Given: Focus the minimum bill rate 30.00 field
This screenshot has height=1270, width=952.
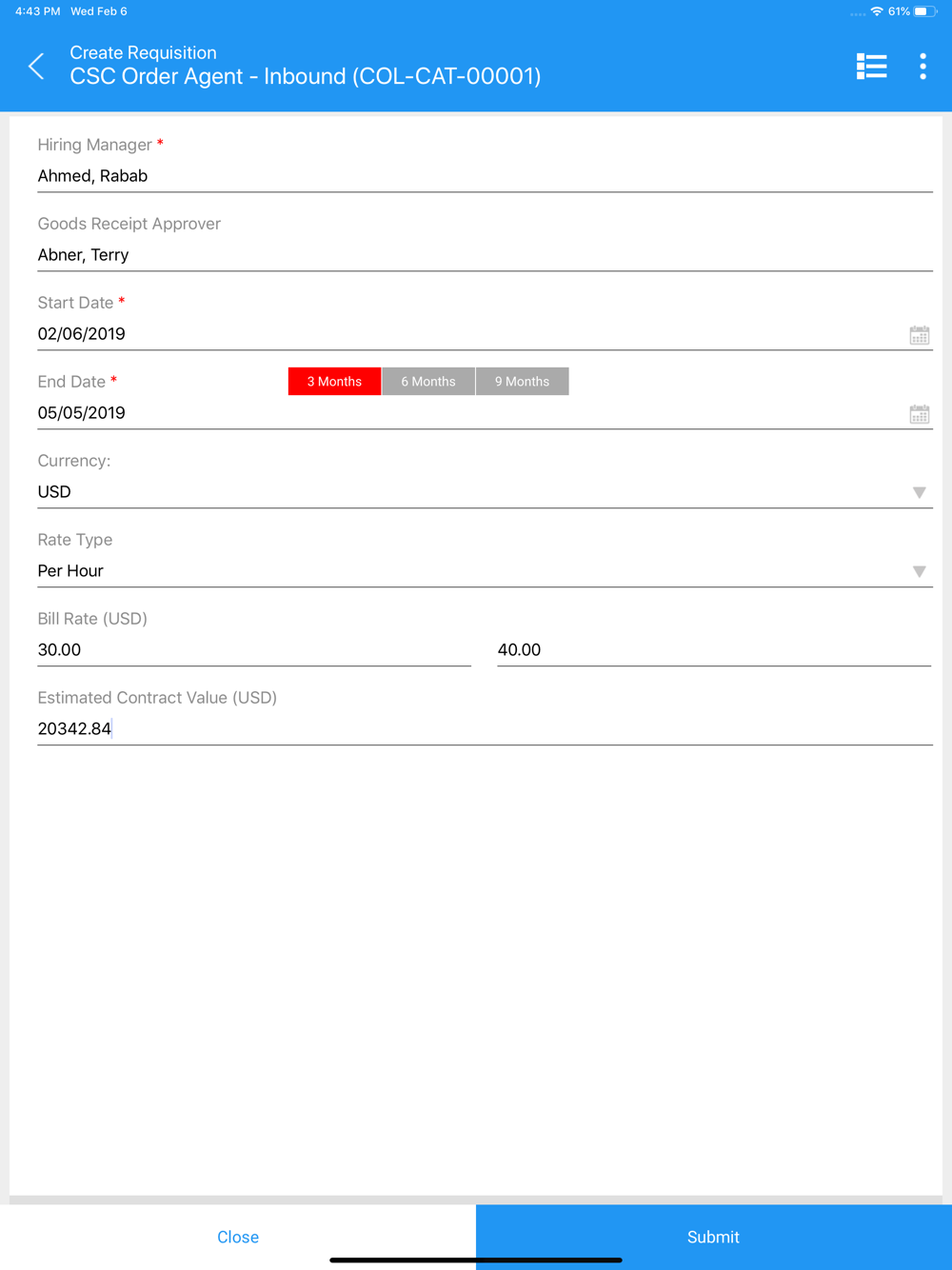Looking at the screenshot, I should click(x=254, y=650).
